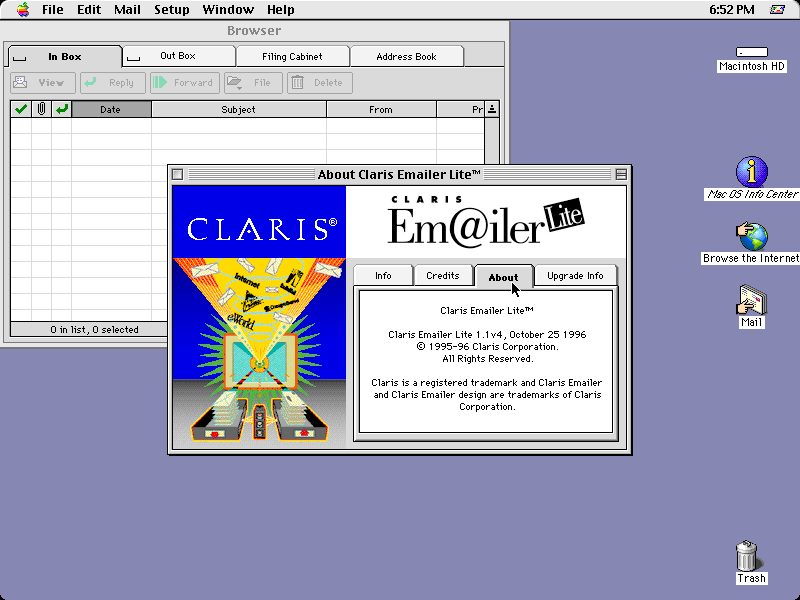Open the Setup menu
Screen dimensions: 800x600
pos(171,10)
